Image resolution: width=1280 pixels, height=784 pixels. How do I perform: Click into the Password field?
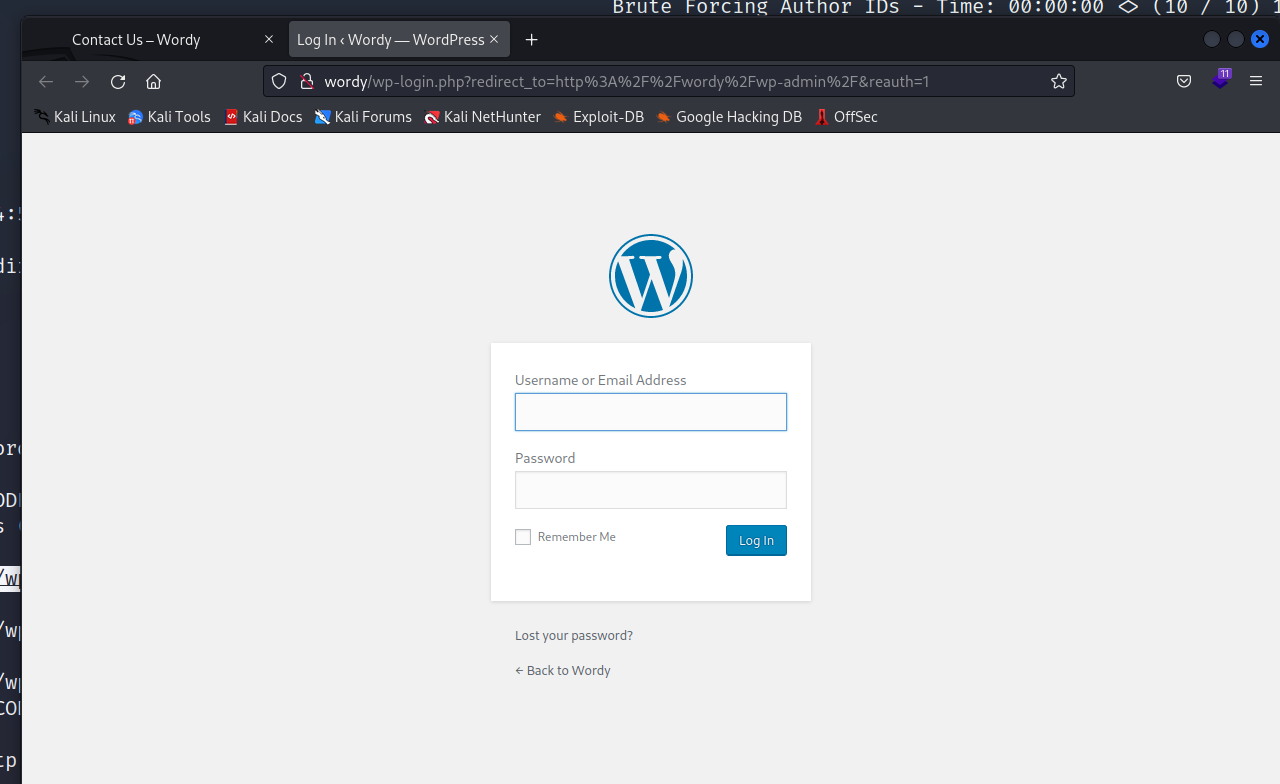651,490
